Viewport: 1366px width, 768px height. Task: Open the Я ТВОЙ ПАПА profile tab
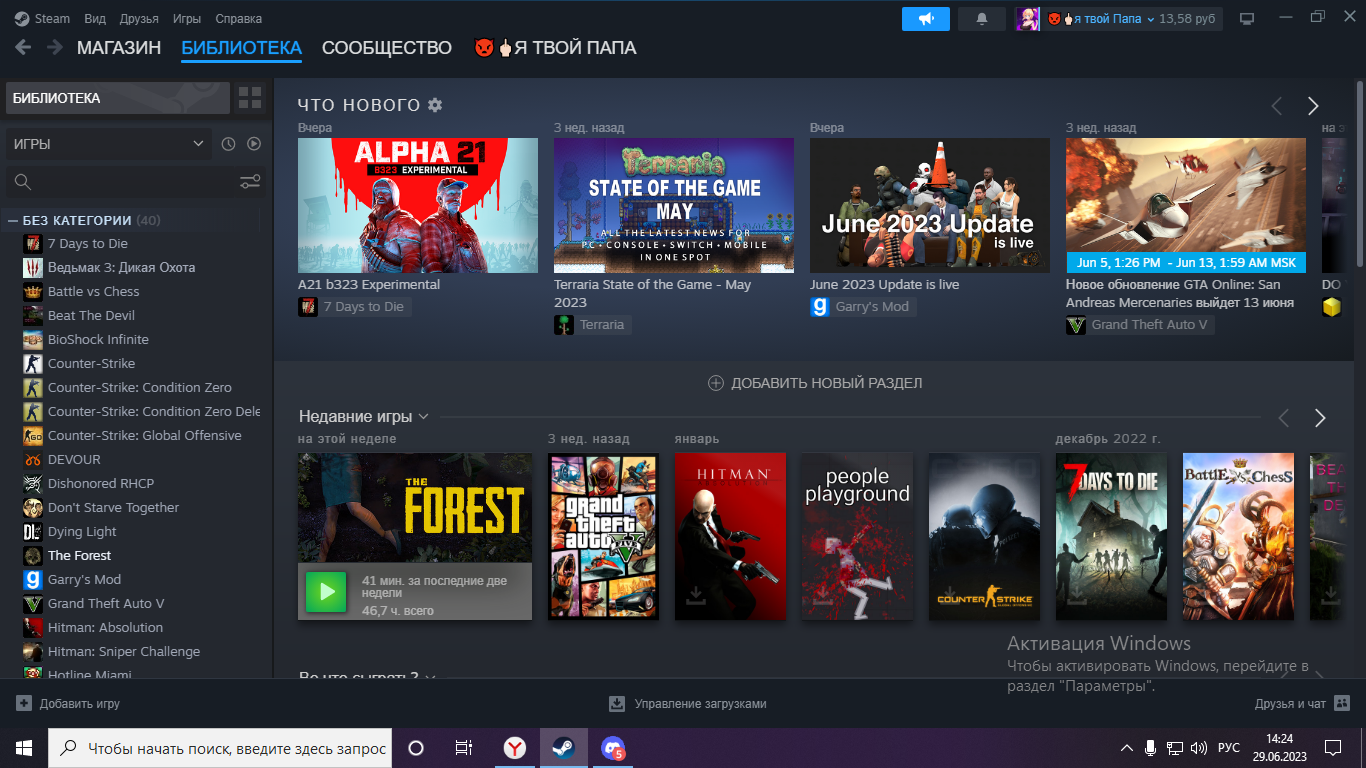point(555,48)
